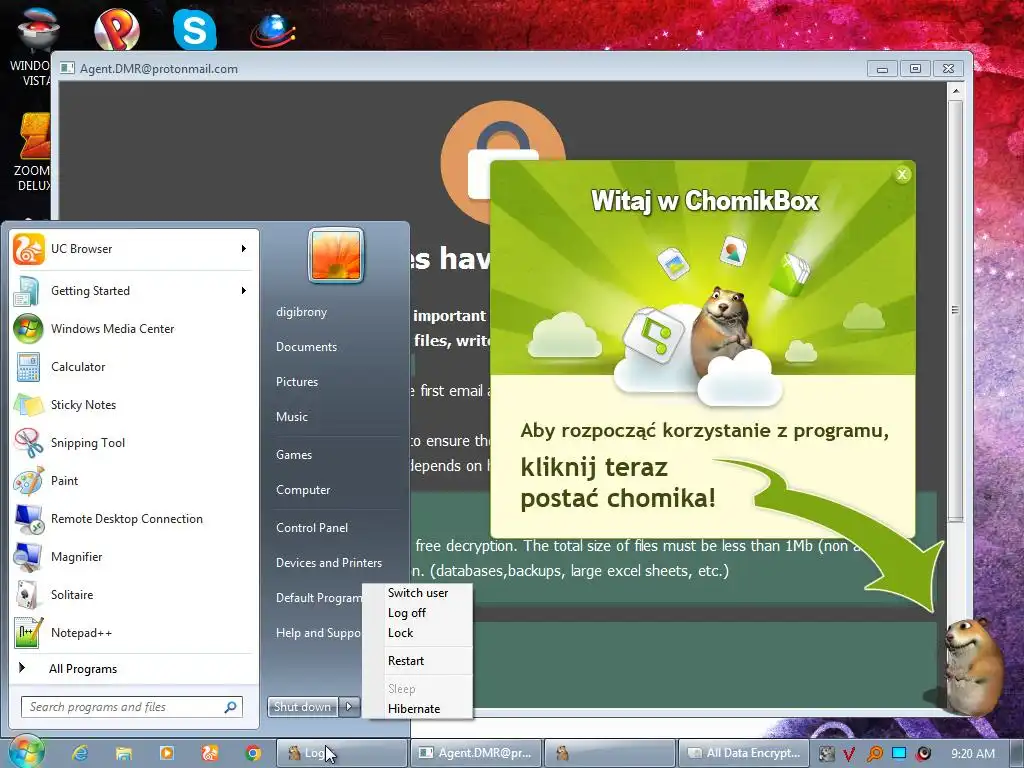Screen dimensions: 1024x768
Task: Close the ChomikBox welcome popup
Action: pyautogui.click(x=902, y=174)
